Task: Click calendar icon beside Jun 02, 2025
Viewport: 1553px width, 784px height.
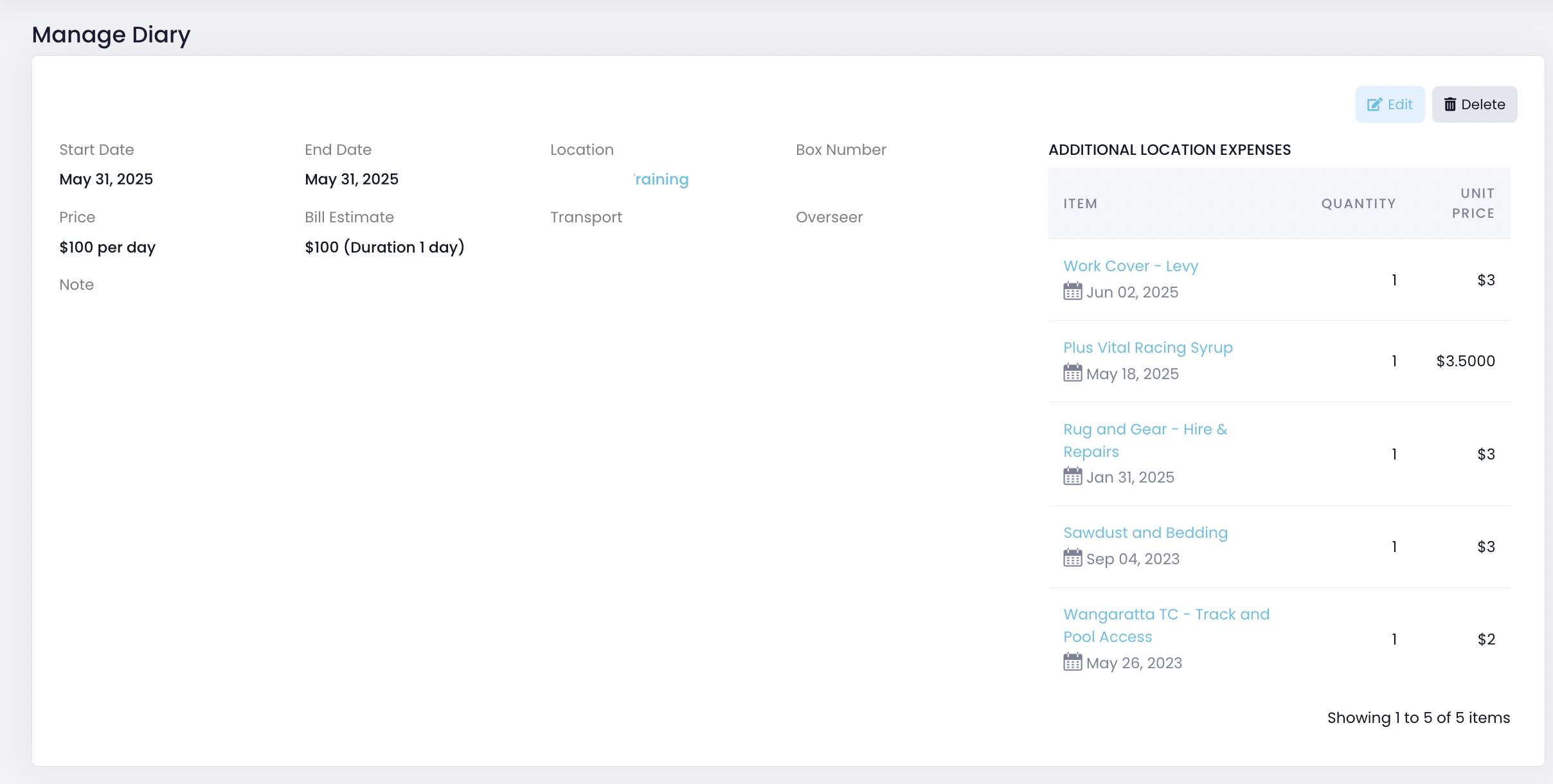Action: [x=1072, y=292]
